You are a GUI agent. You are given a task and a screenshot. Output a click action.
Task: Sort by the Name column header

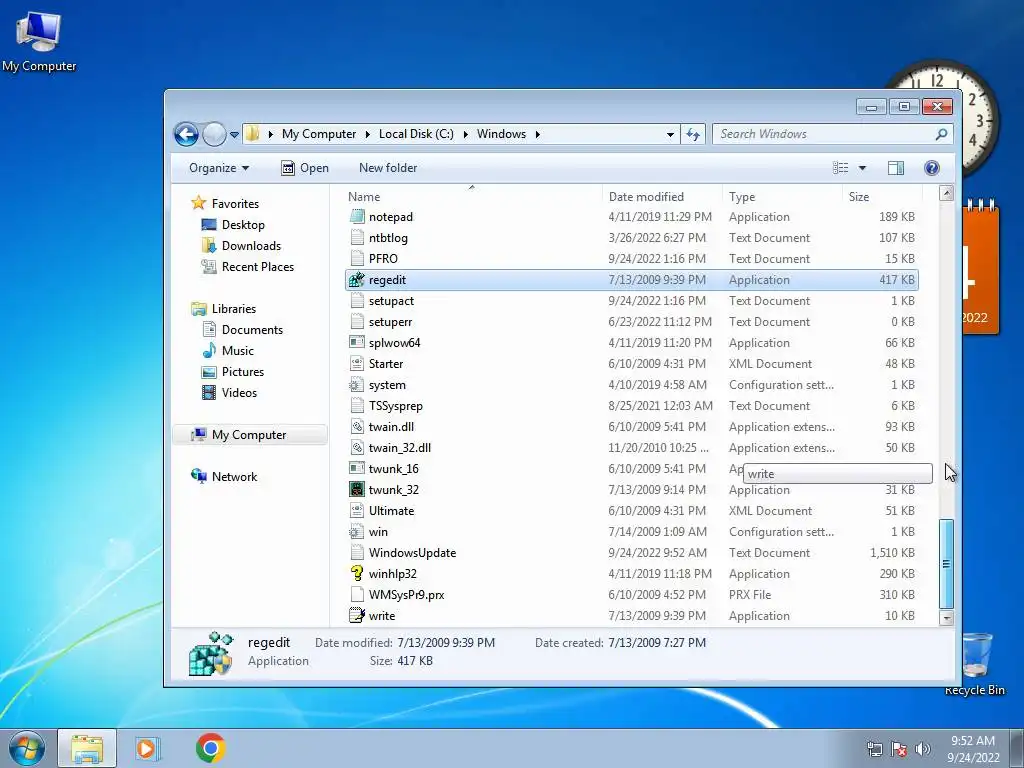(472, 197)
